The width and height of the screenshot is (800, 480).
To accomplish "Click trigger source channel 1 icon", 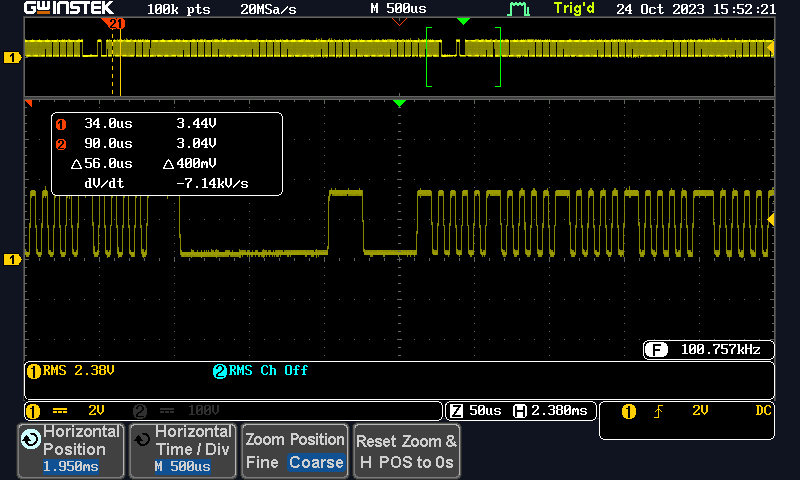I will pyautogui.click(x=629, y=412).
